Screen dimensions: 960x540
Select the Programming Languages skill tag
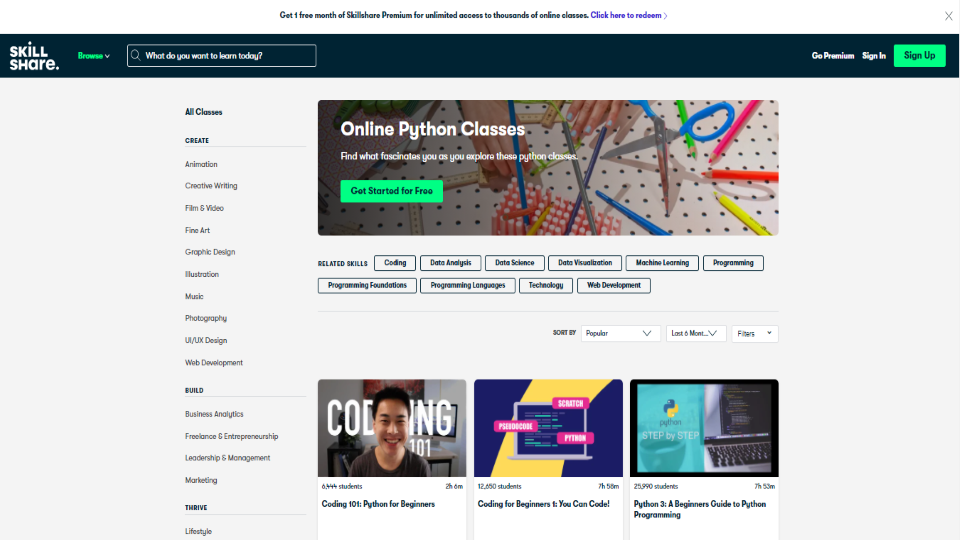[468, 285]
